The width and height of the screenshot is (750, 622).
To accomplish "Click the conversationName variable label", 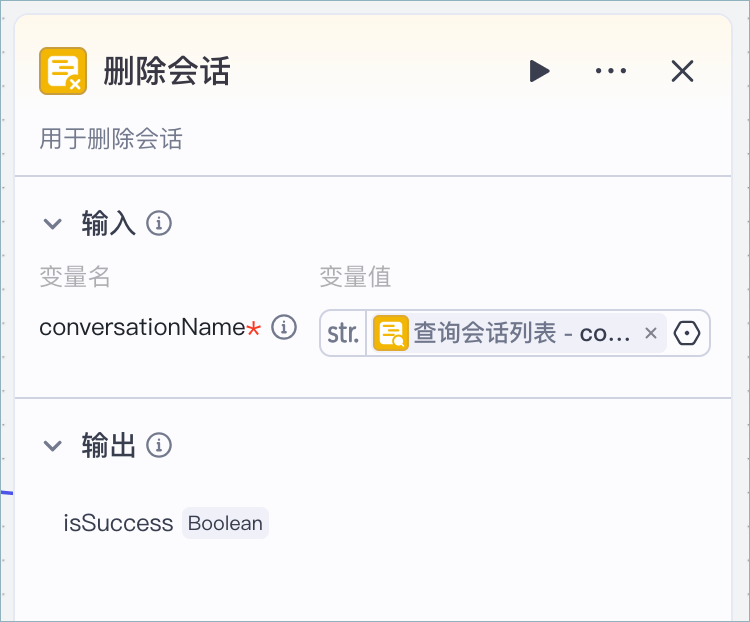I will pyautogui.click(x=142, y=328).
